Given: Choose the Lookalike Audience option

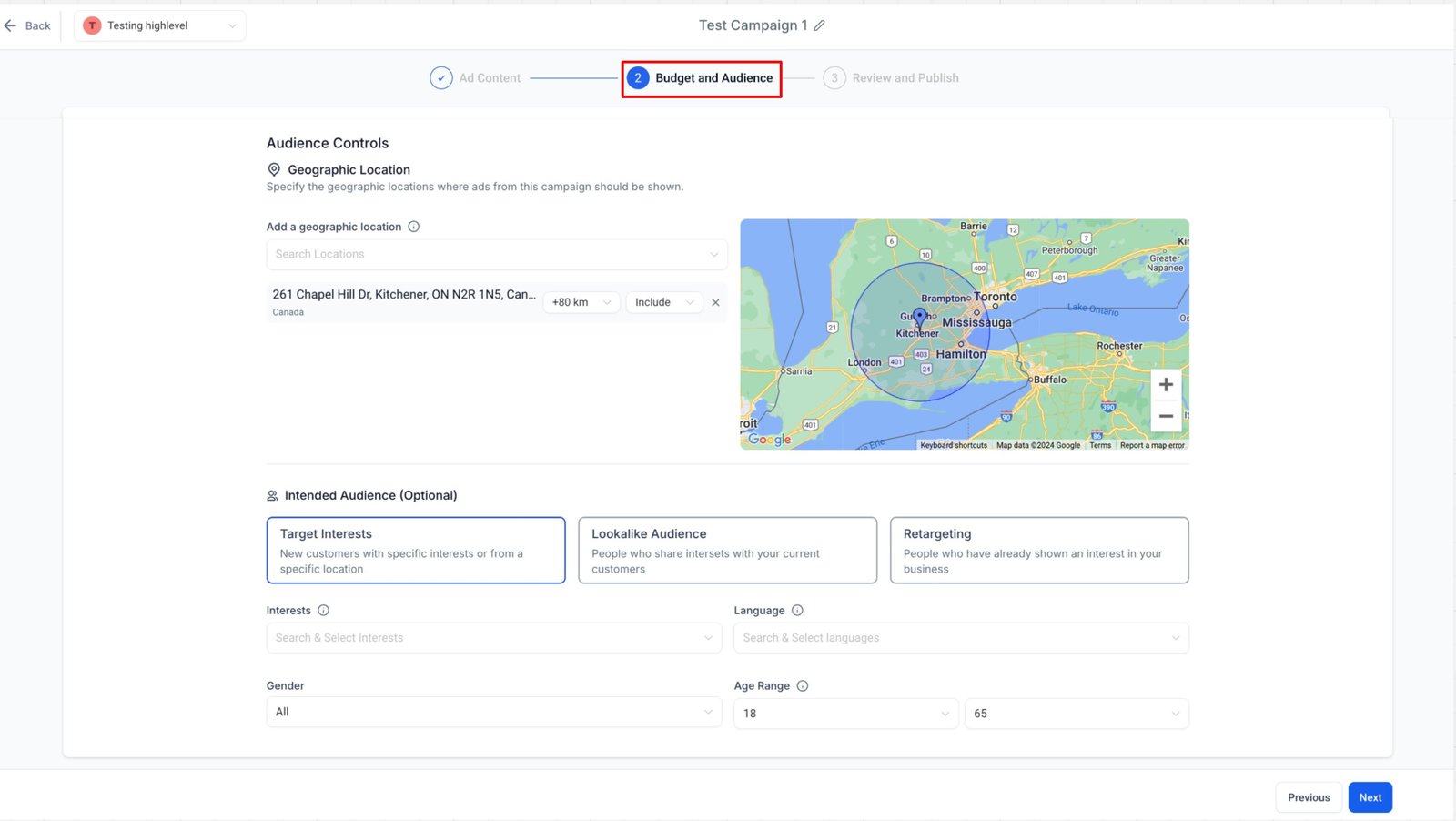Looking at the screenshot, I should pyautogui.click(x=727, y=550).
